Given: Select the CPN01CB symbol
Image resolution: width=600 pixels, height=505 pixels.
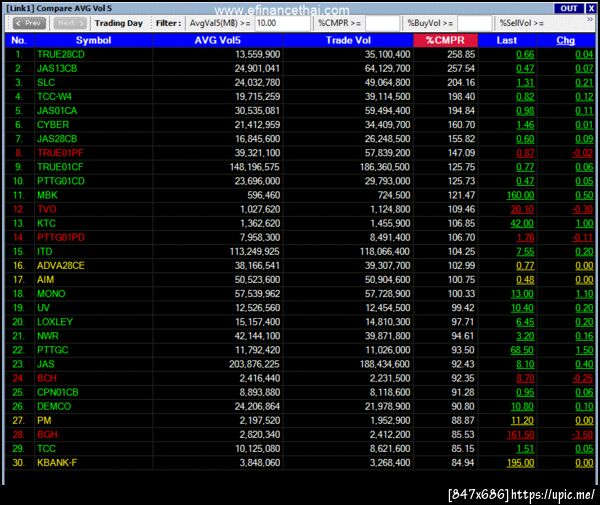Looking at the screenshot, I should (58, 393).
